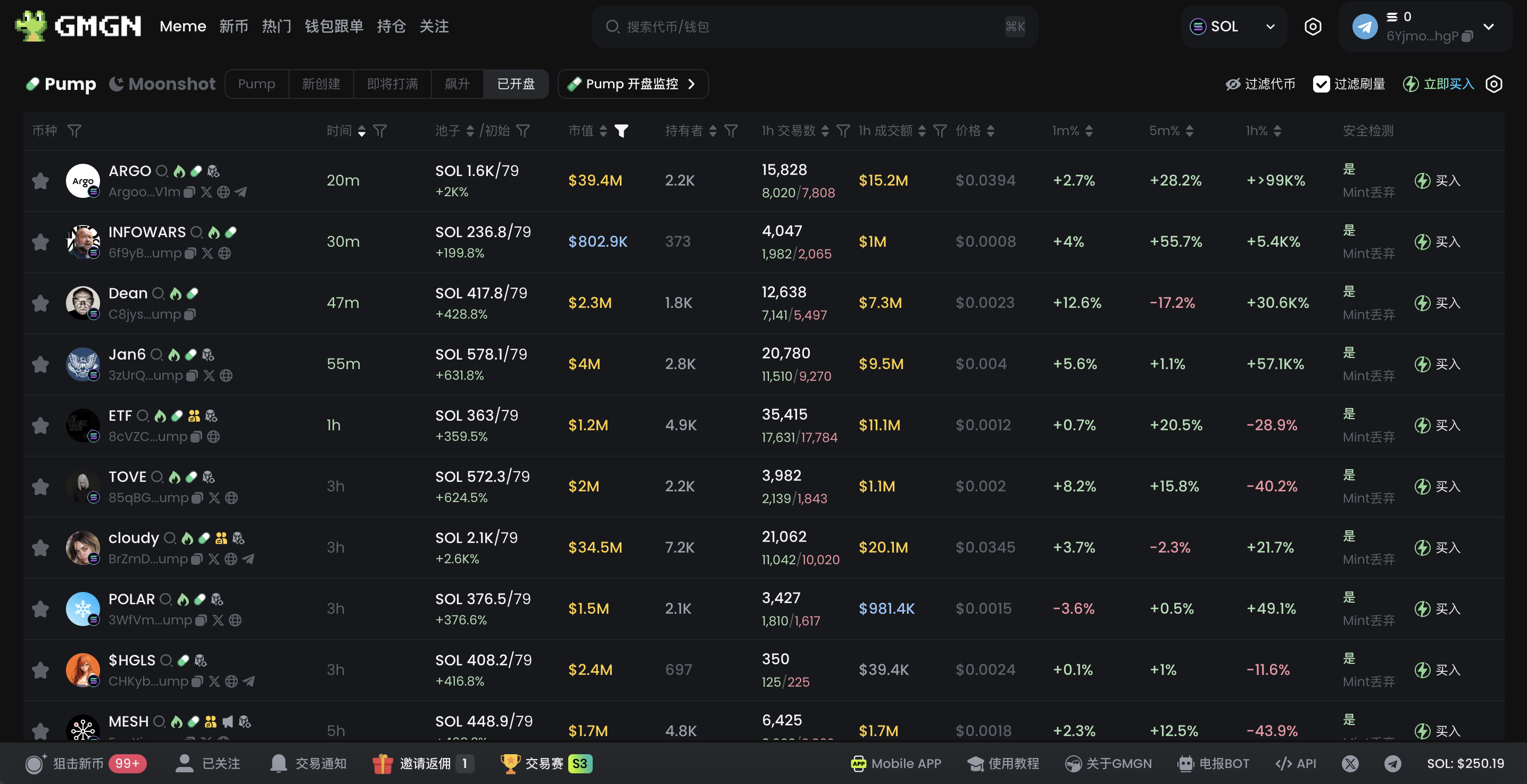Open the Mobile APP link
Image resolution: width=1527 pixels, height=784 pixels.
point(895,764)
